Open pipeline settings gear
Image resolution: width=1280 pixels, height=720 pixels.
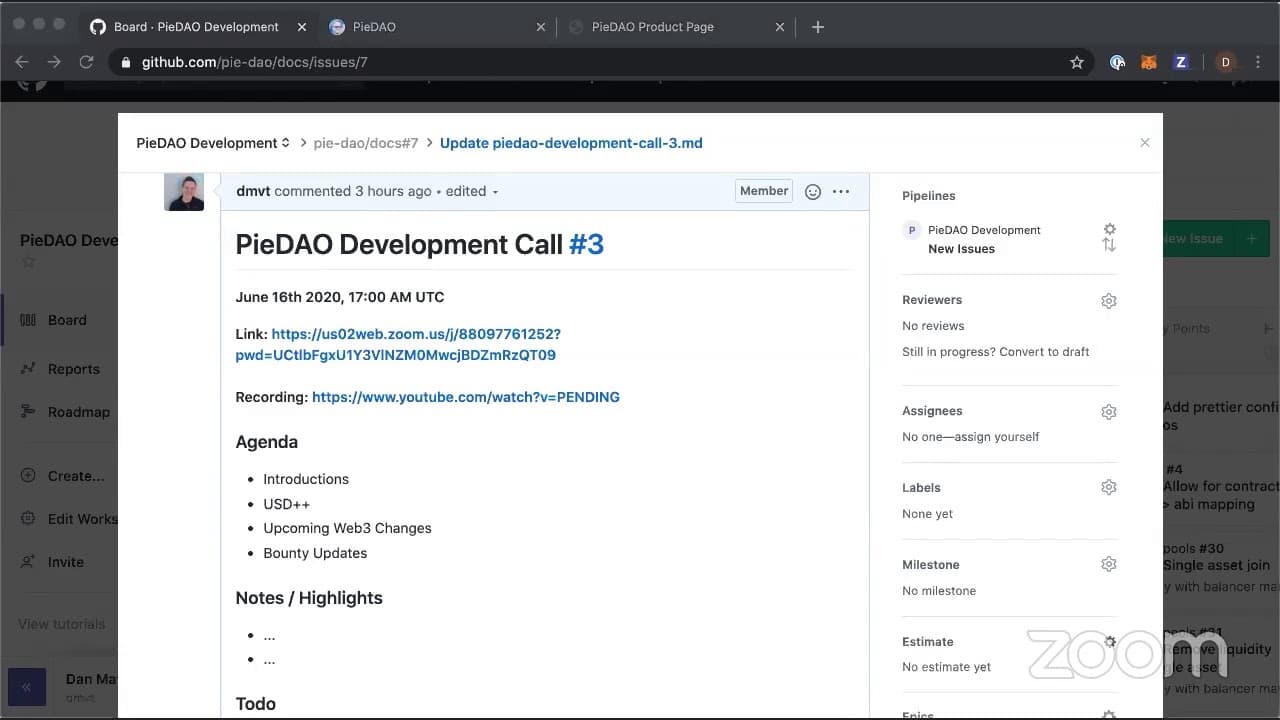coord(1109,229)
